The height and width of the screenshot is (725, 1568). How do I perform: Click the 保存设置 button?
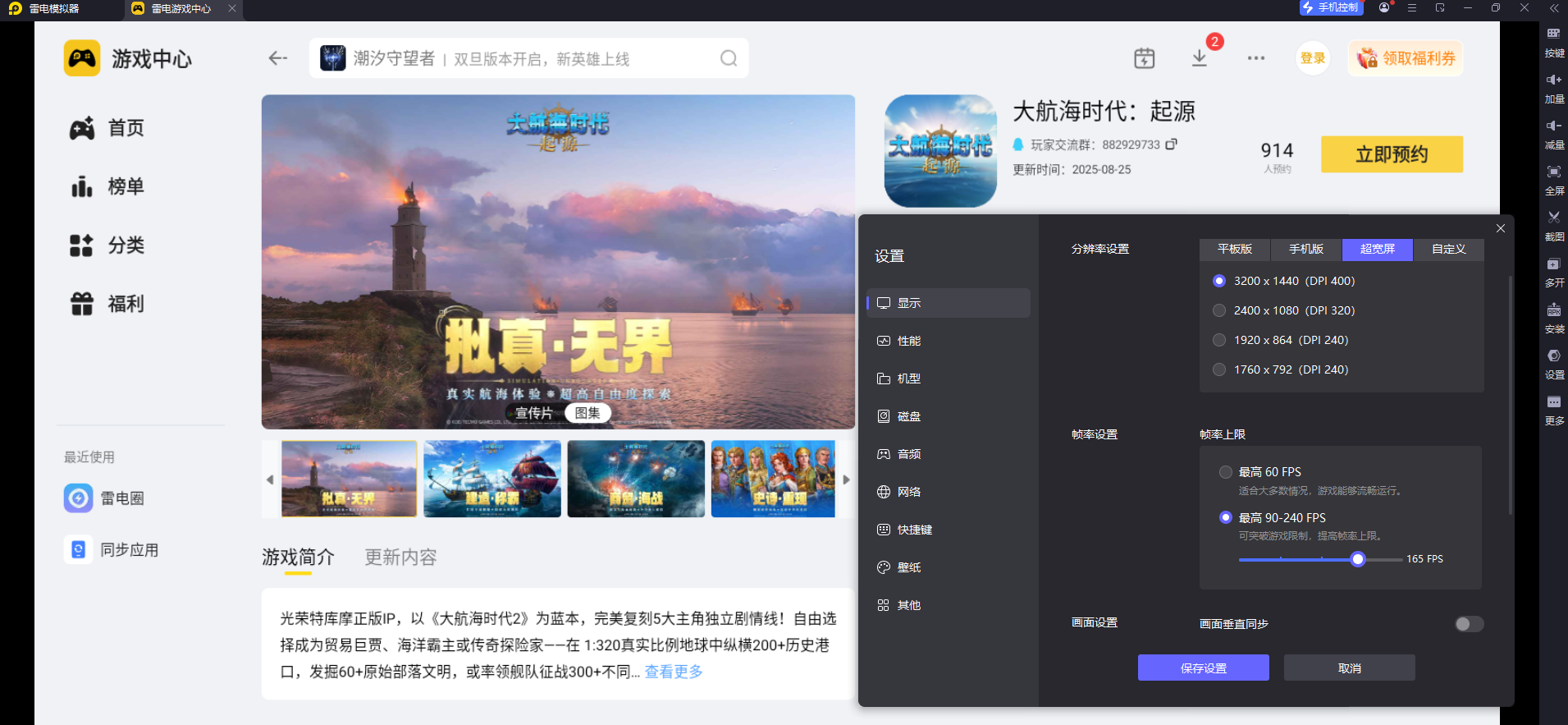1203,668
